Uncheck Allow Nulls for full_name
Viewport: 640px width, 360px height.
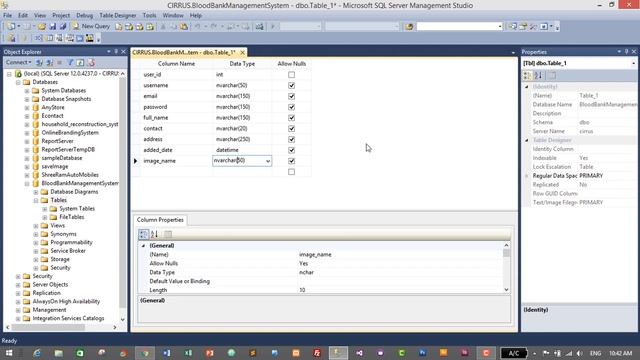(x=291, y=118)
